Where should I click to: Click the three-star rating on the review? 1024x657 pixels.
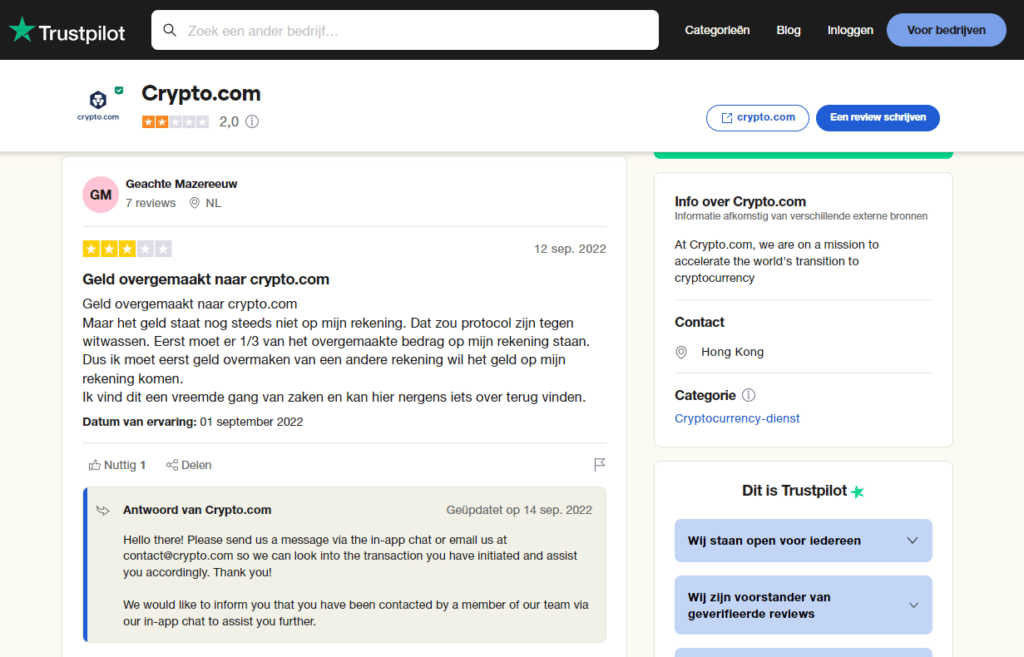coord(127,249)
